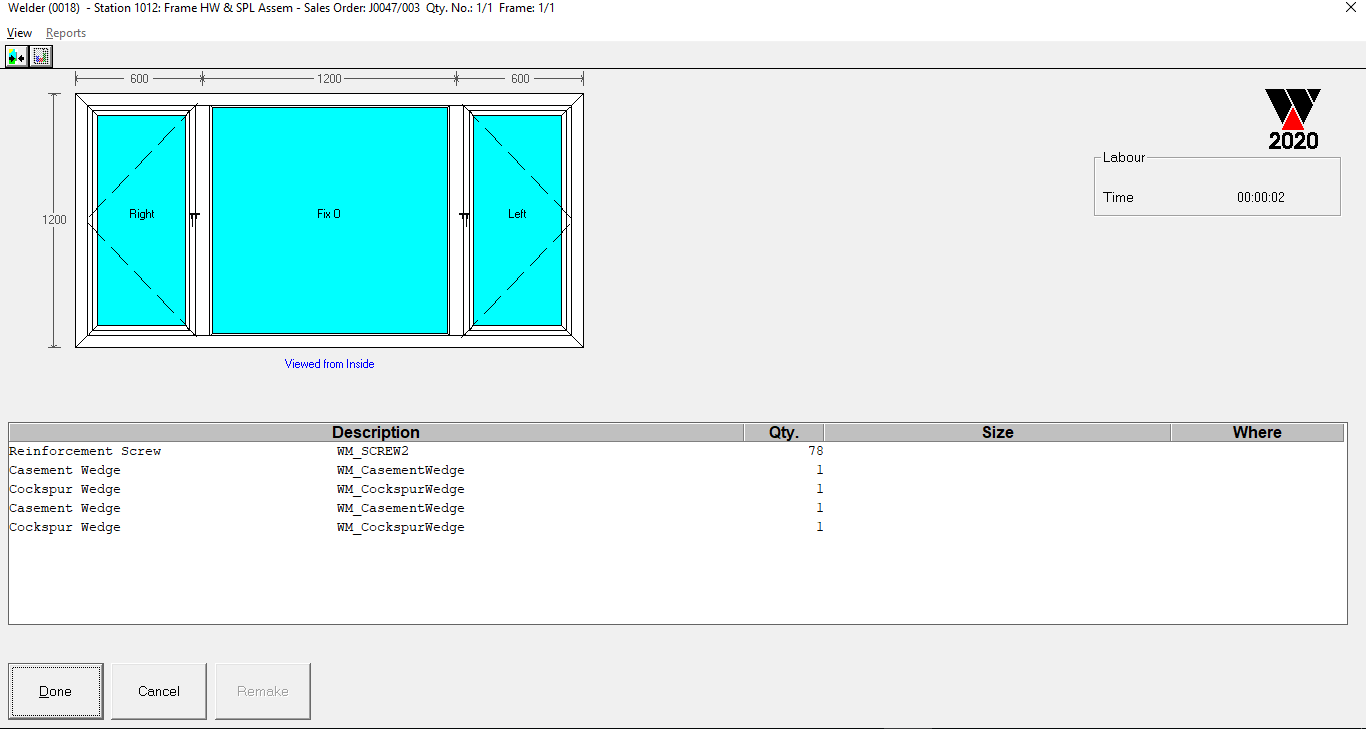Click the Where column header
Viewport: 1366px width, 729px height.
(1257, 432)
